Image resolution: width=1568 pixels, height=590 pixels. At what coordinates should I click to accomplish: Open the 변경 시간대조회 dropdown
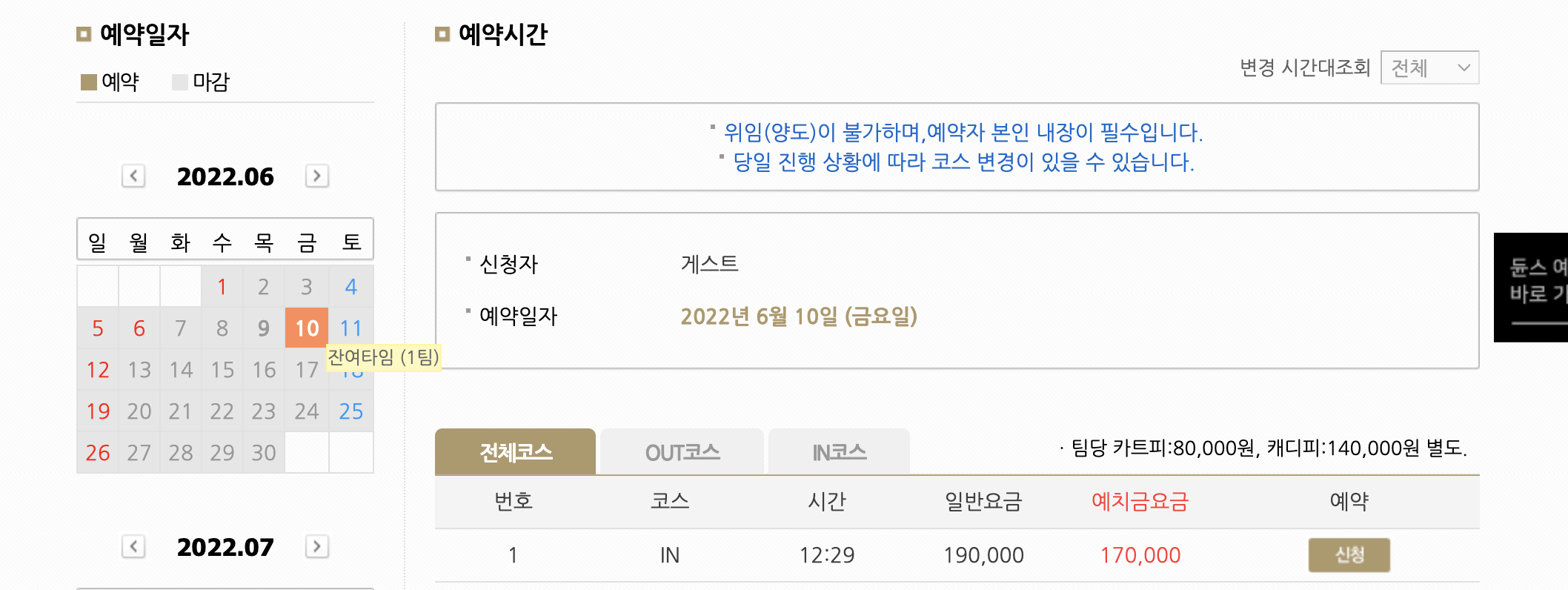pos(1429,67)
